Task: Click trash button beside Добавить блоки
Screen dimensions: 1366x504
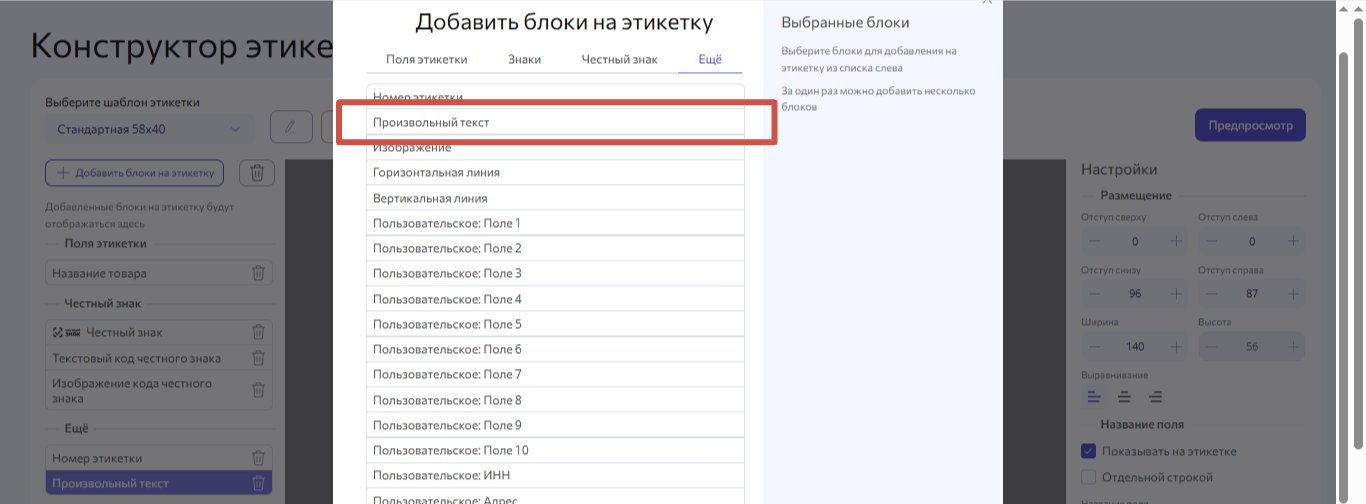Action: (257, 173)
